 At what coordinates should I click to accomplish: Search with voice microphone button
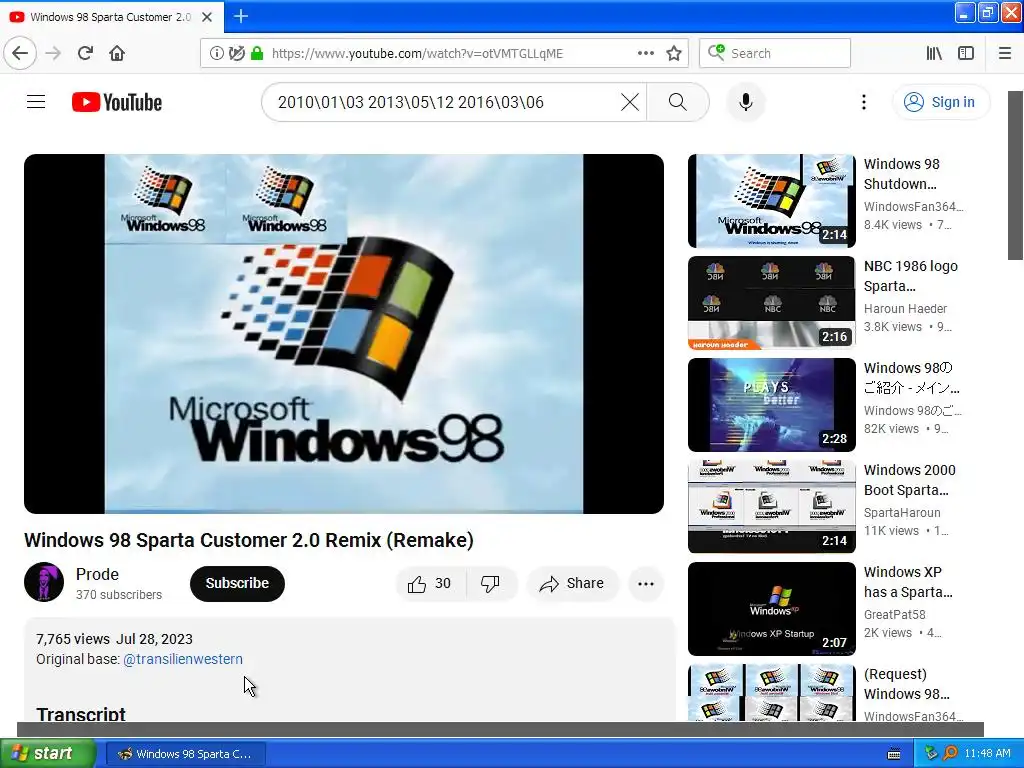point(746,102)
